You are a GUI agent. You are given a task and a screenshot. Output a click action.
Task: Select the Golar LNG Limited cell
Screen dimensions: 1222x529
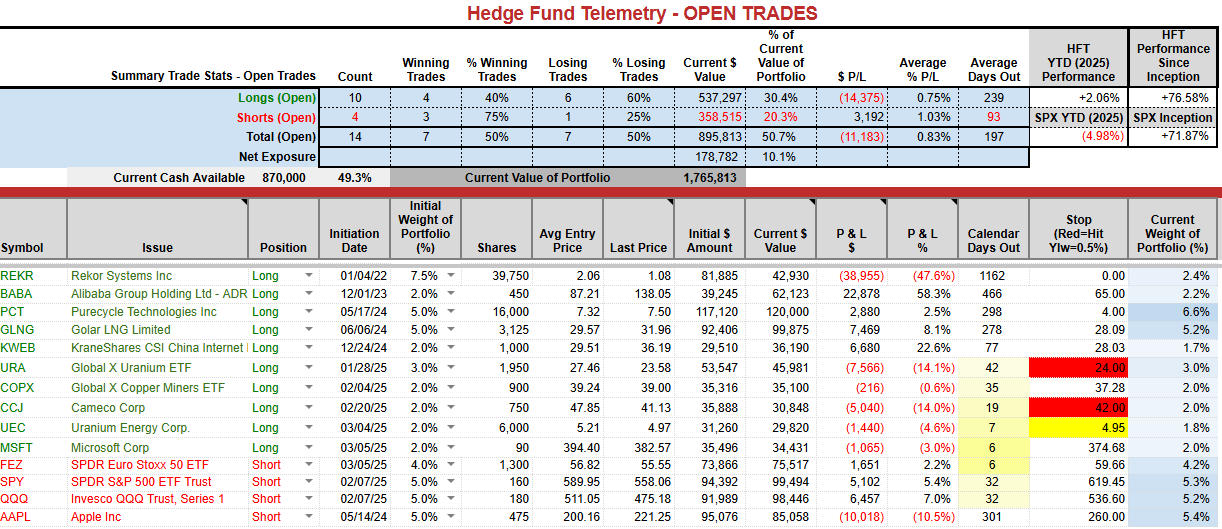(x=157, y=330)
